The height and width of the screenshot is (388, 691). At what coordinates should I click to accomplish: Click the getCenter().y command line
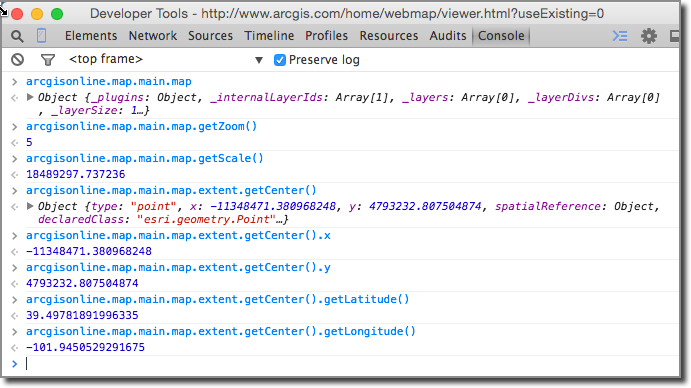pos(178,268)
